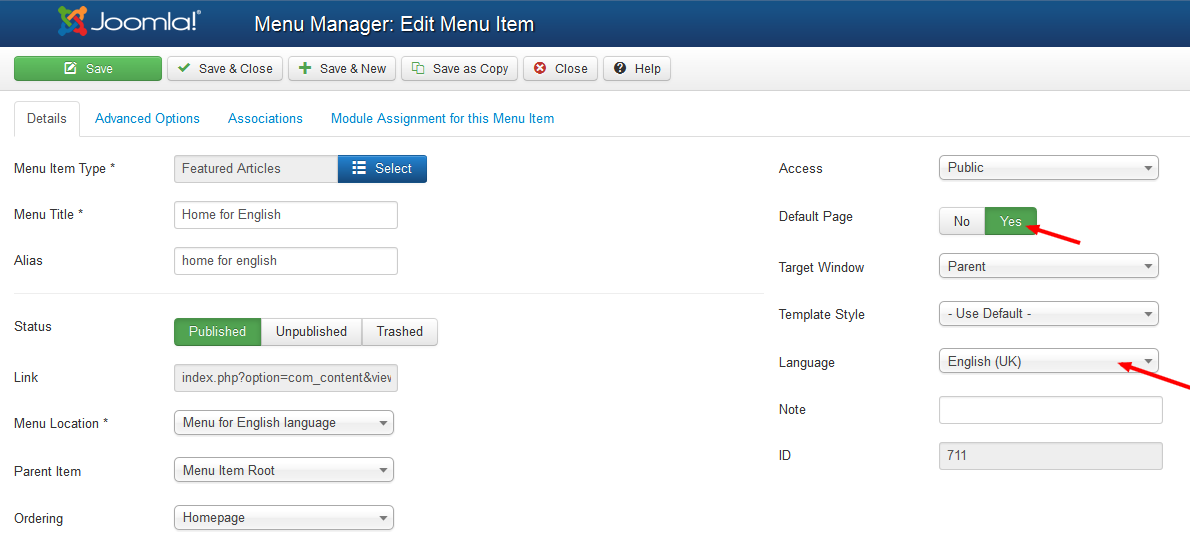Click the empty Note field
The image size is (1190, 555).
[1050, 410]
